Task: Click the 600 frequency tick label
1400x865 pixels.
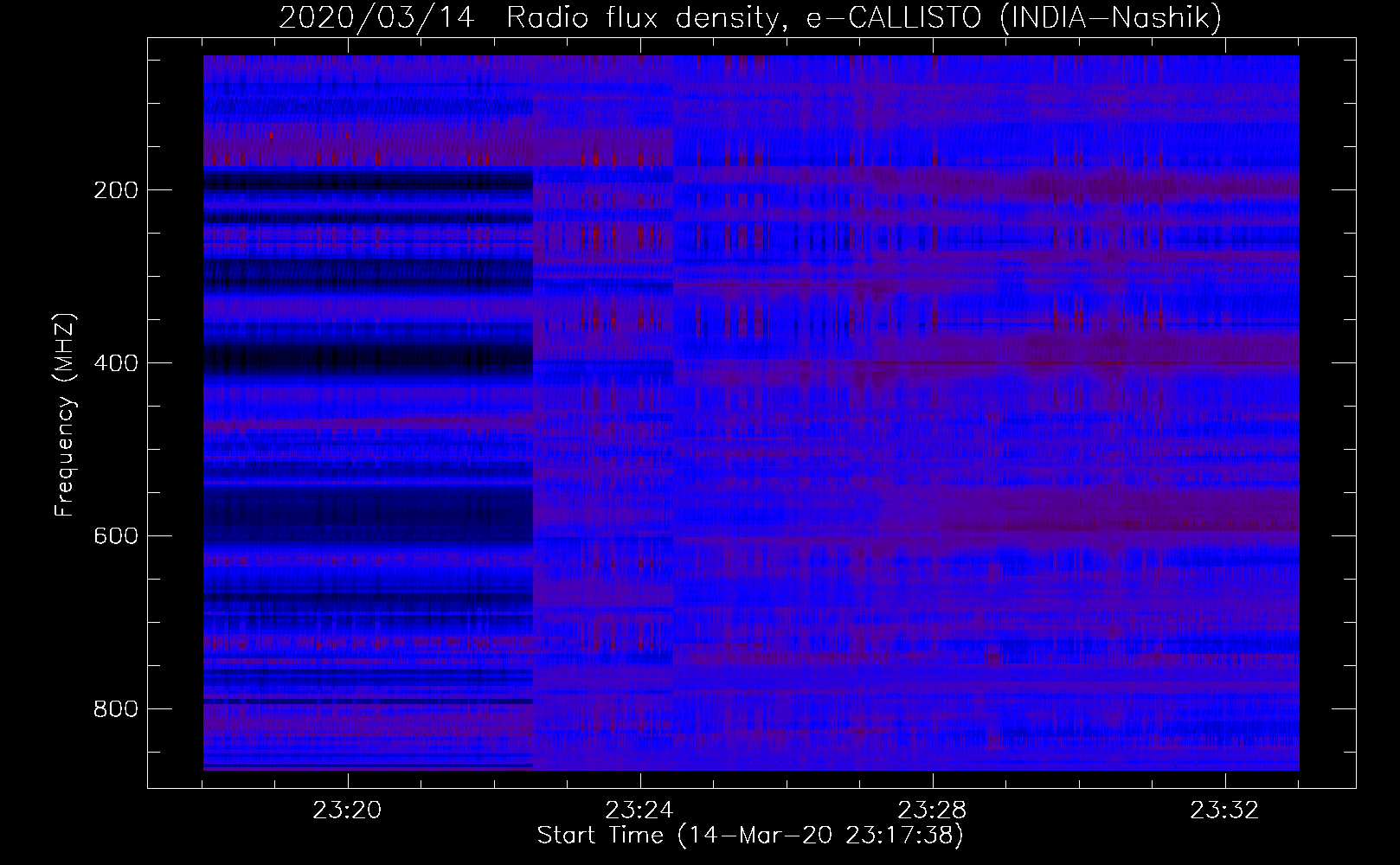Action: (115, 536)
